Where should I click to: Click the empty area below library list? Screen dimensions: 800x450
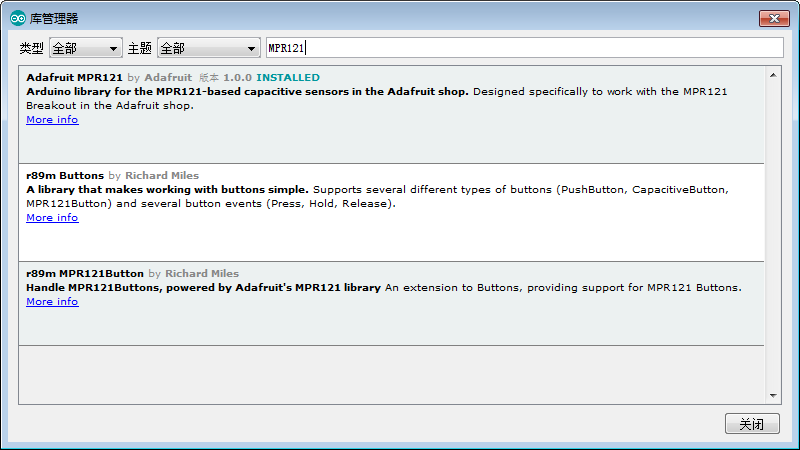[x=391, y=374]
